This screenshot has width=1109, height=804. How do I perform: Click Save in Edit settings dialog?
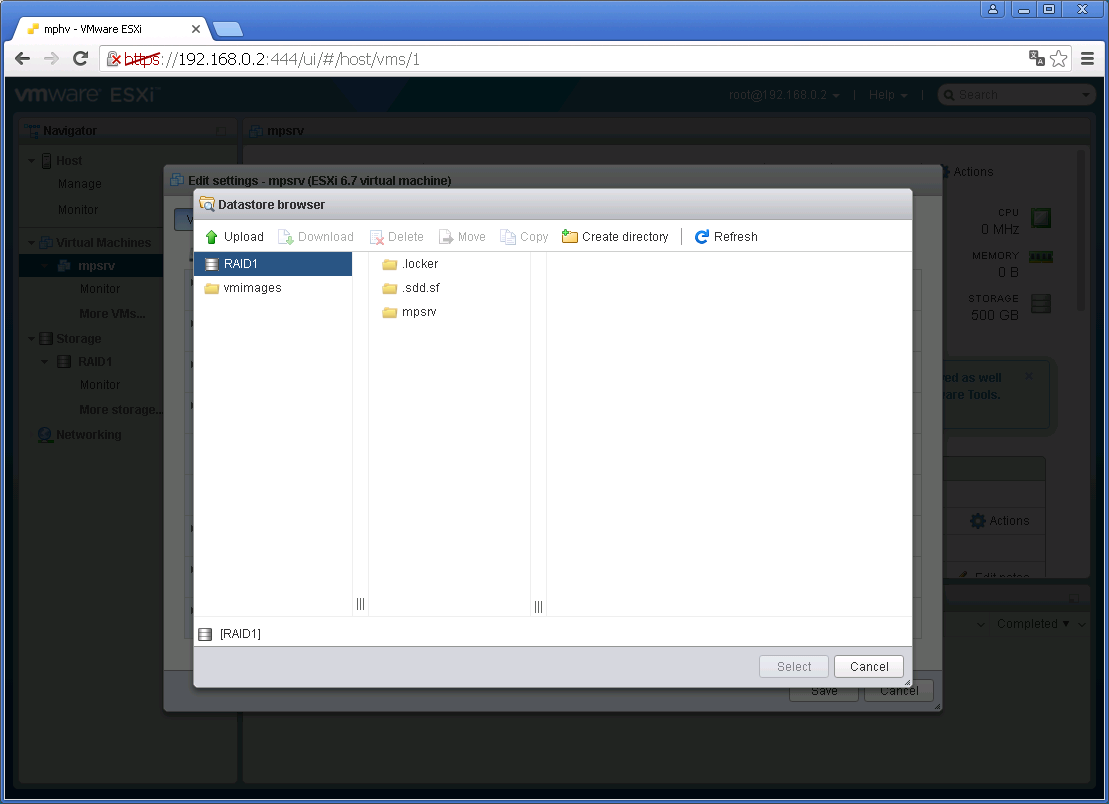[824, 691]
